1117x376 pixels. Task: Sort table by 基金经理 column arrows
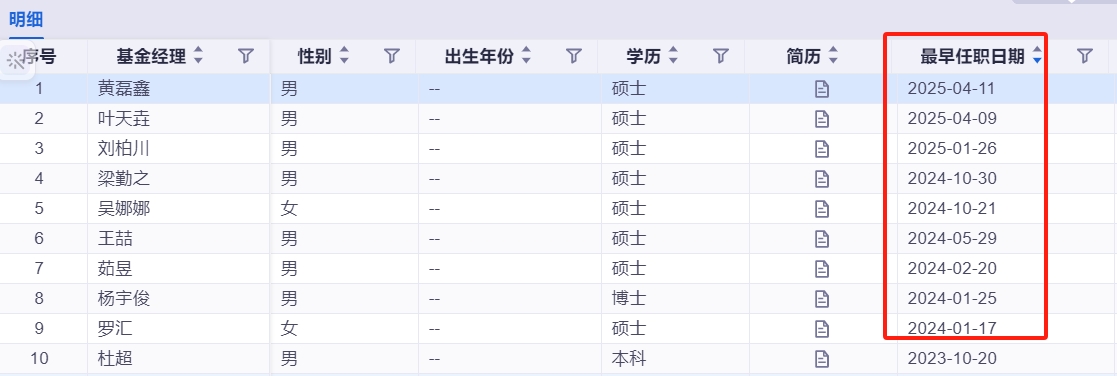click(x=198, y=56)
